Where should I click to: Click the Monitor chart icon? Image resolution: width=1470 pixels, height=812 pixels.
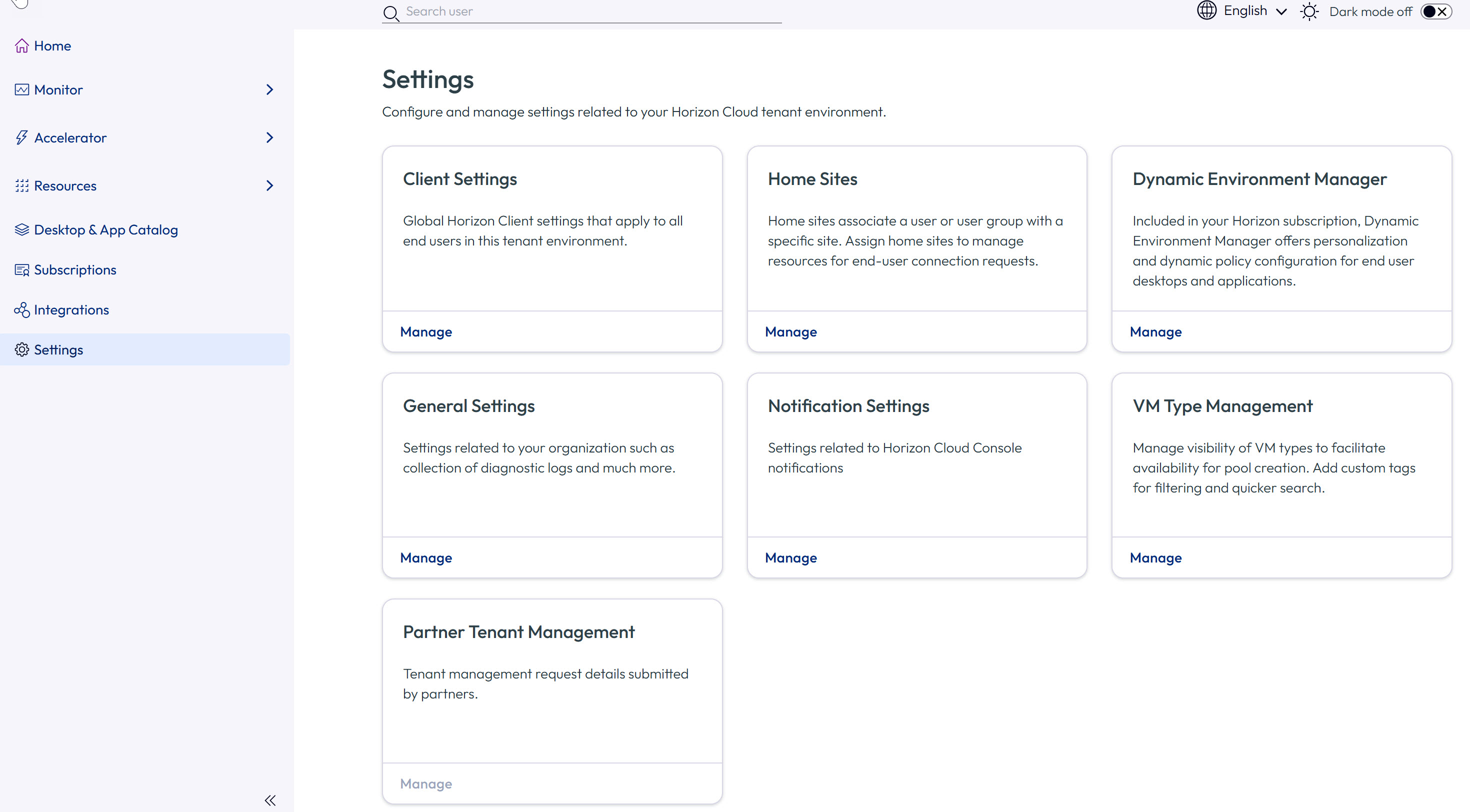21,89
